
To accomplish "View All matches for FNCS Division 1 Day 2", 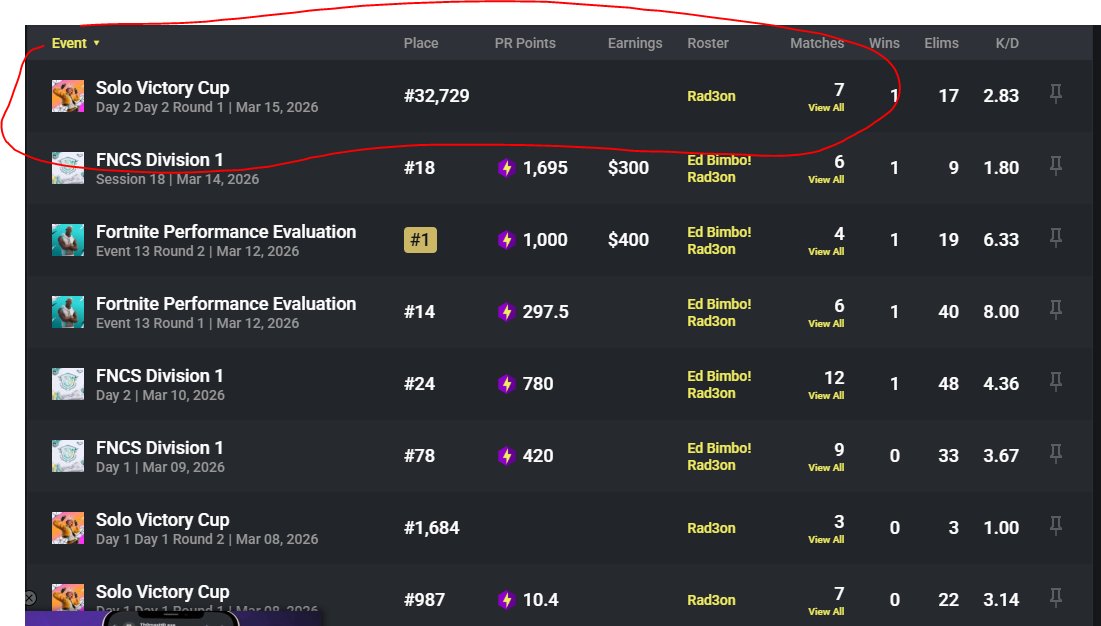I will point(826,395).
